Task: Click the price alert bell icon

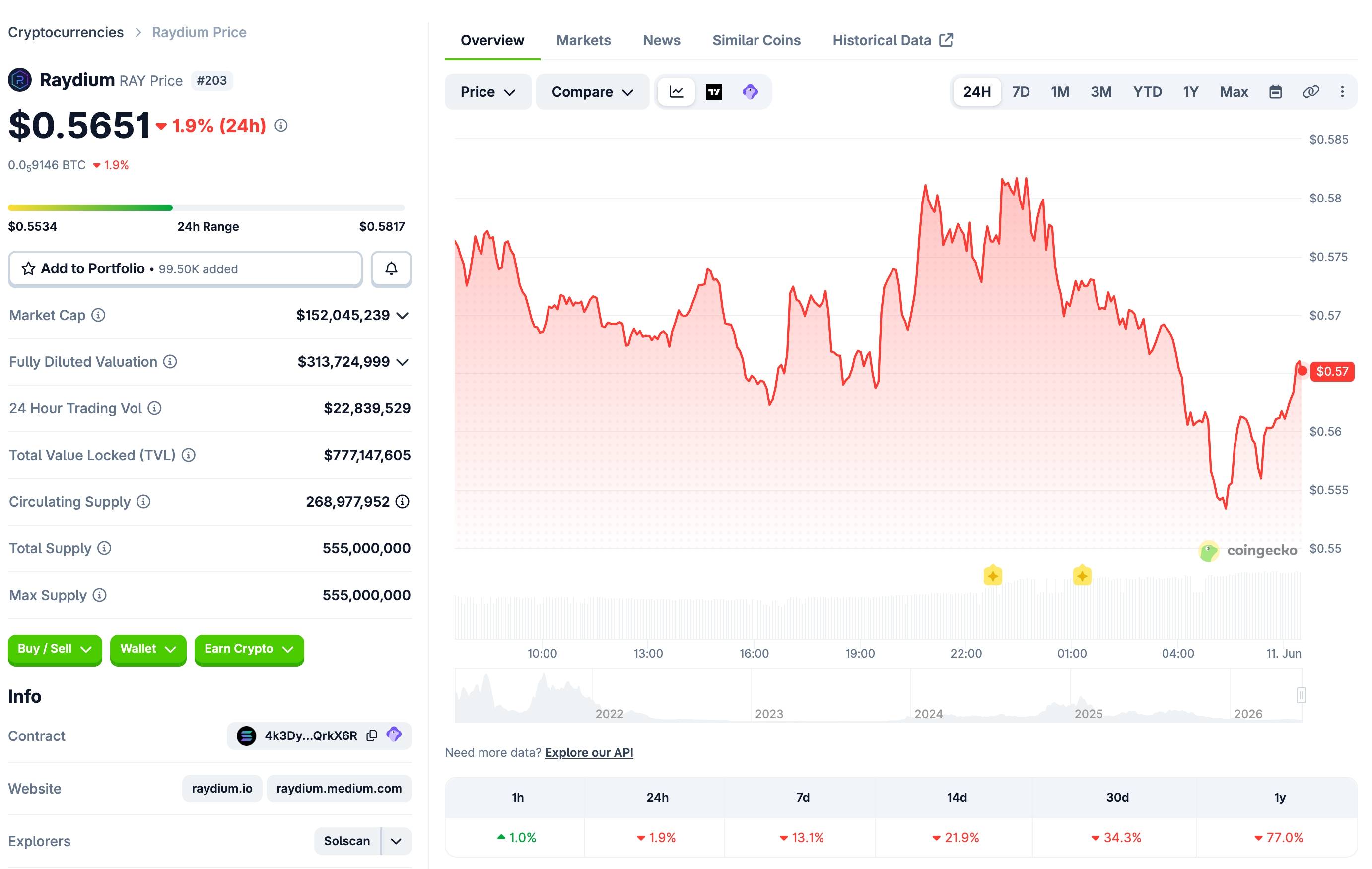Action: coord(391,268)
